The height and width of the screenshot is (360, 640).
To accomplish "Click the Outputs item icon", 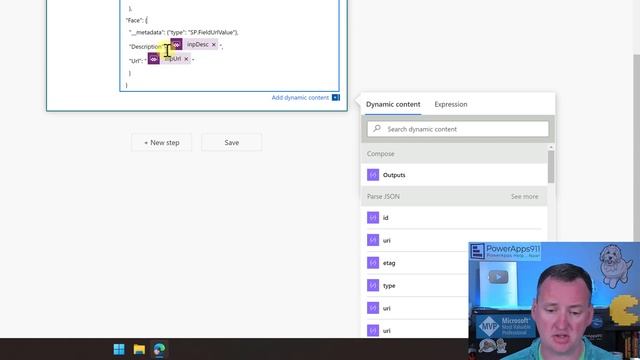I will [x=373, y=175].
